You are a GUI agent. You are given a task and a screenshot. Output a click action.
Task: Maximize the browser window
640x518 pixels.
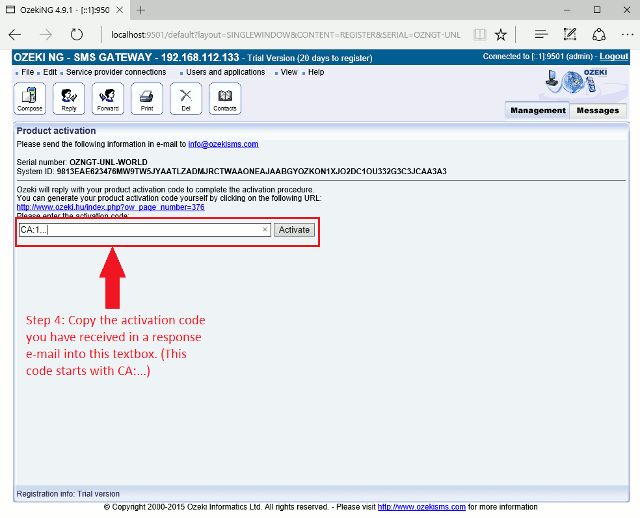597,10
